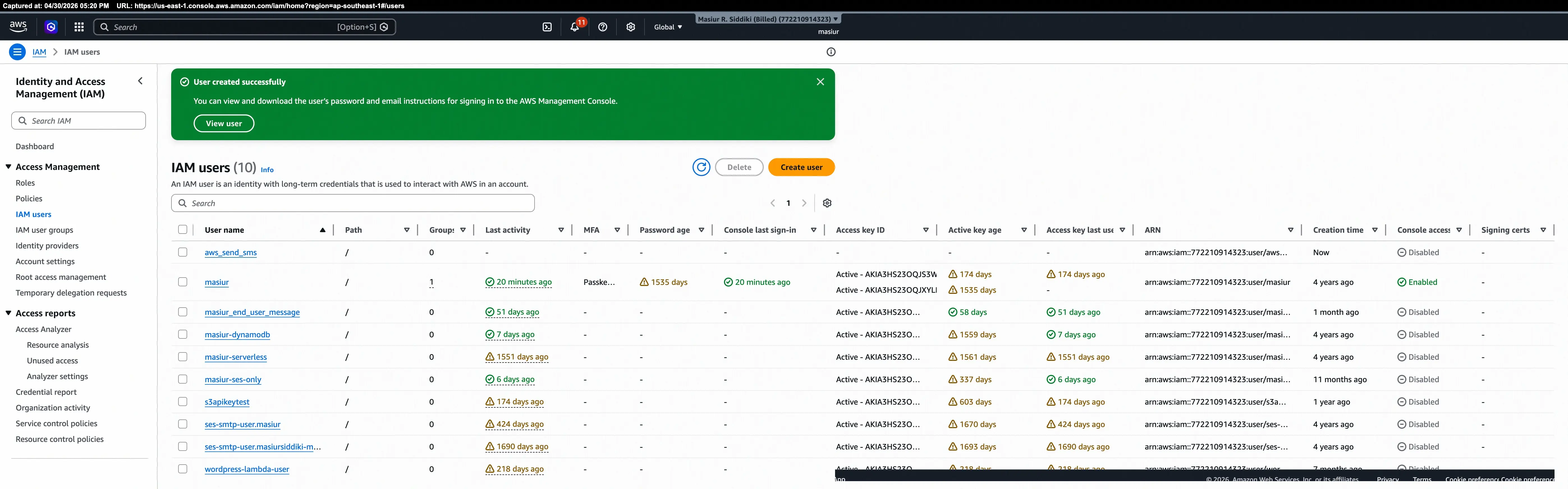Select the header select-all checkbox
This screenshot has width=1568, height=489.
click(183, 229)
